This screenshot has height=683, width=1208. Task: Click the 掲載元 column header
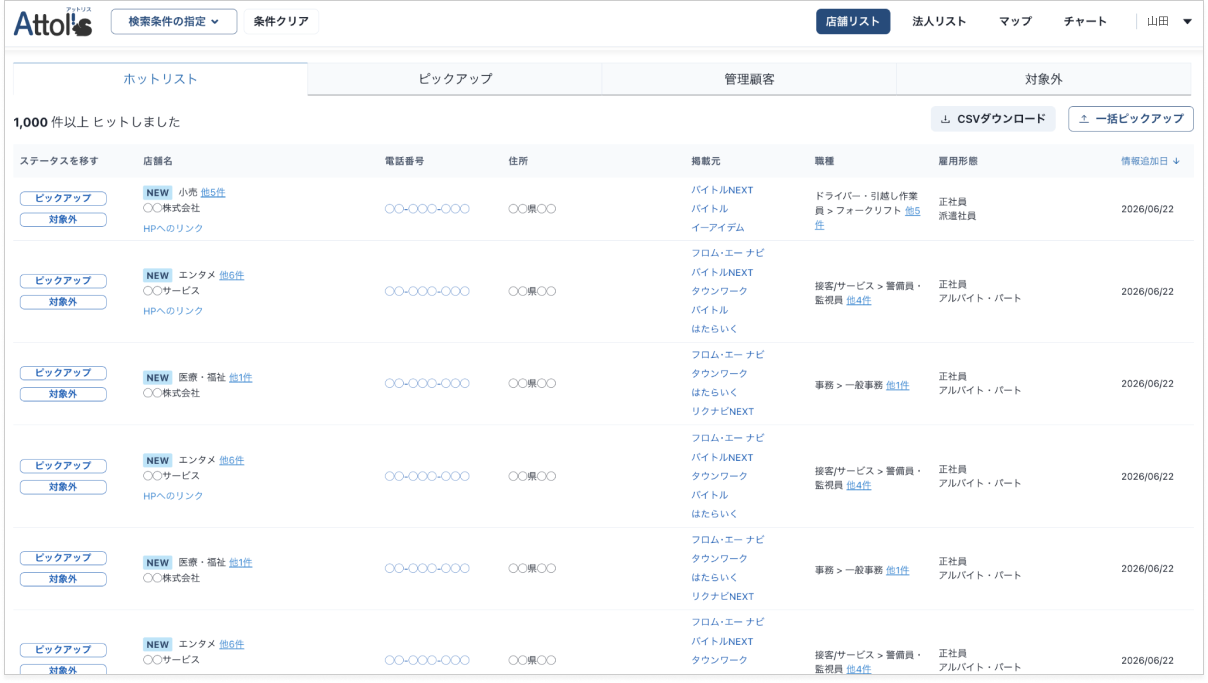point(706,161)
